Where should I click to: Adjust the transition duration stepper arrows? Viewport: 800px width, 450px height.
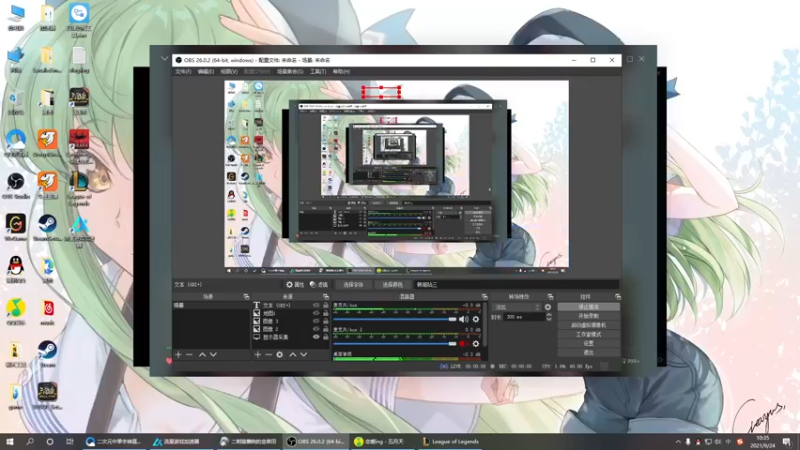pyautogui.click(x=549, y=317)
